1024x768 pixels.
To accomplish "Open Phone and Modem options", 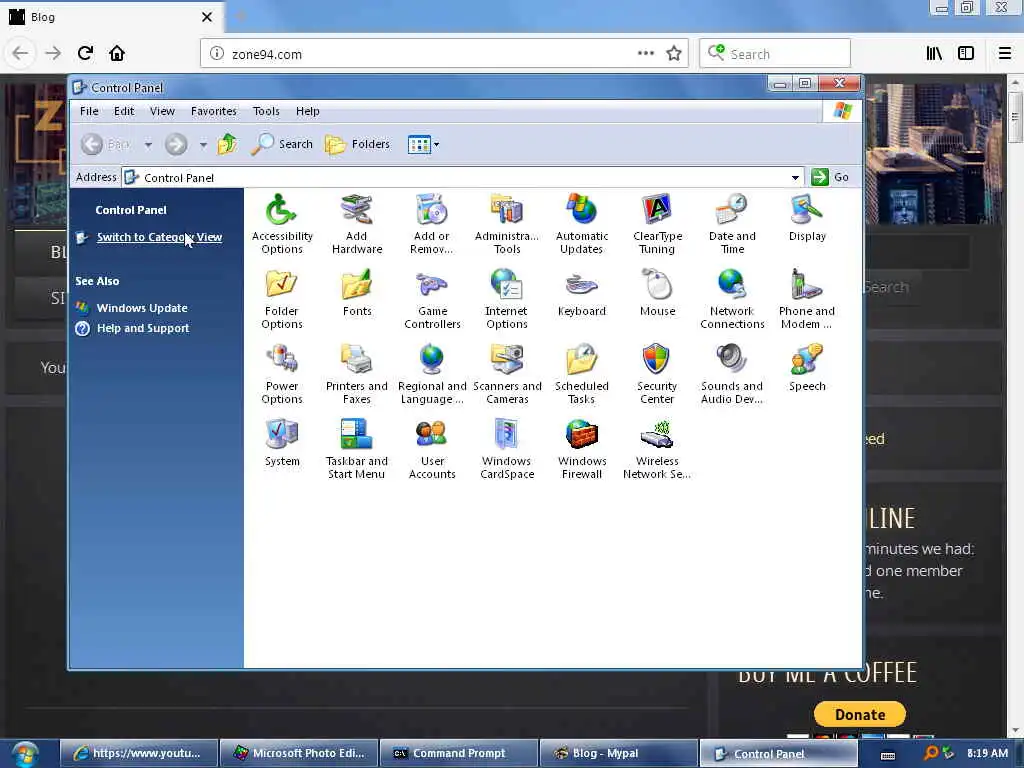I will click(x=807, y=298).
